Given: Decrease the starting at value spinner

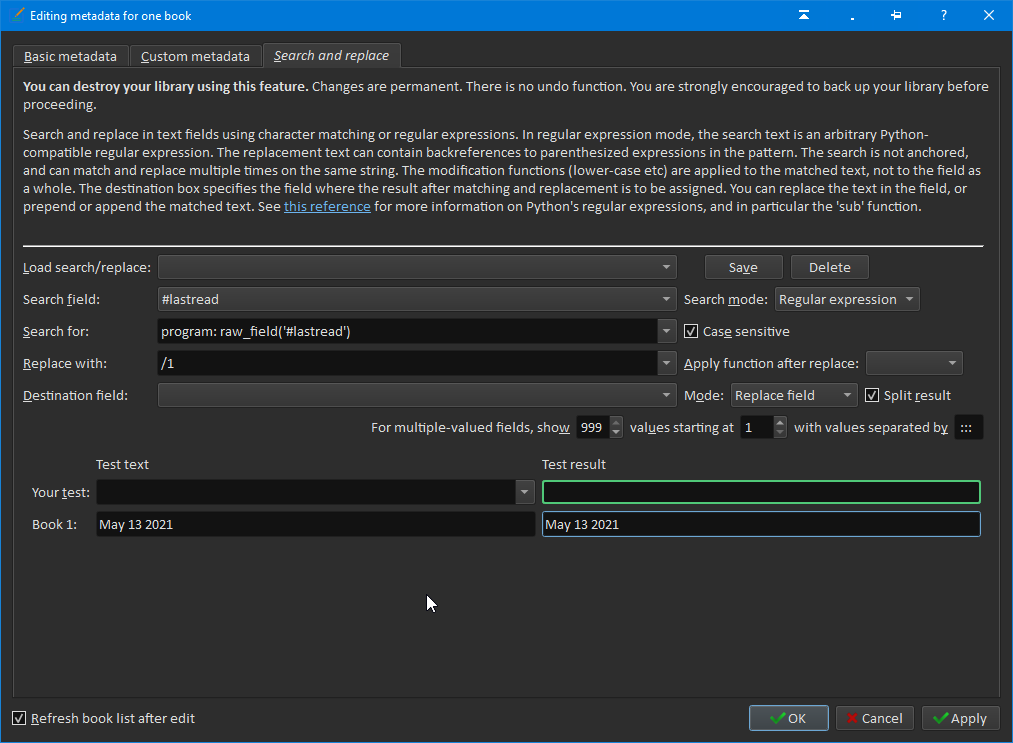Looking at the screenshot, I should [780, 432].
